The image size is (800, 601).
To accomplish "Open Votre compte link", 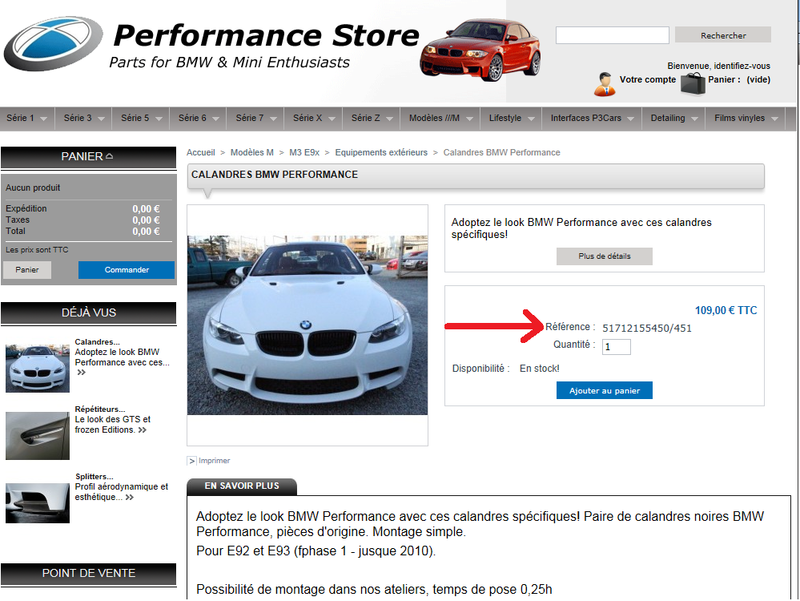I will coord(647,80).
